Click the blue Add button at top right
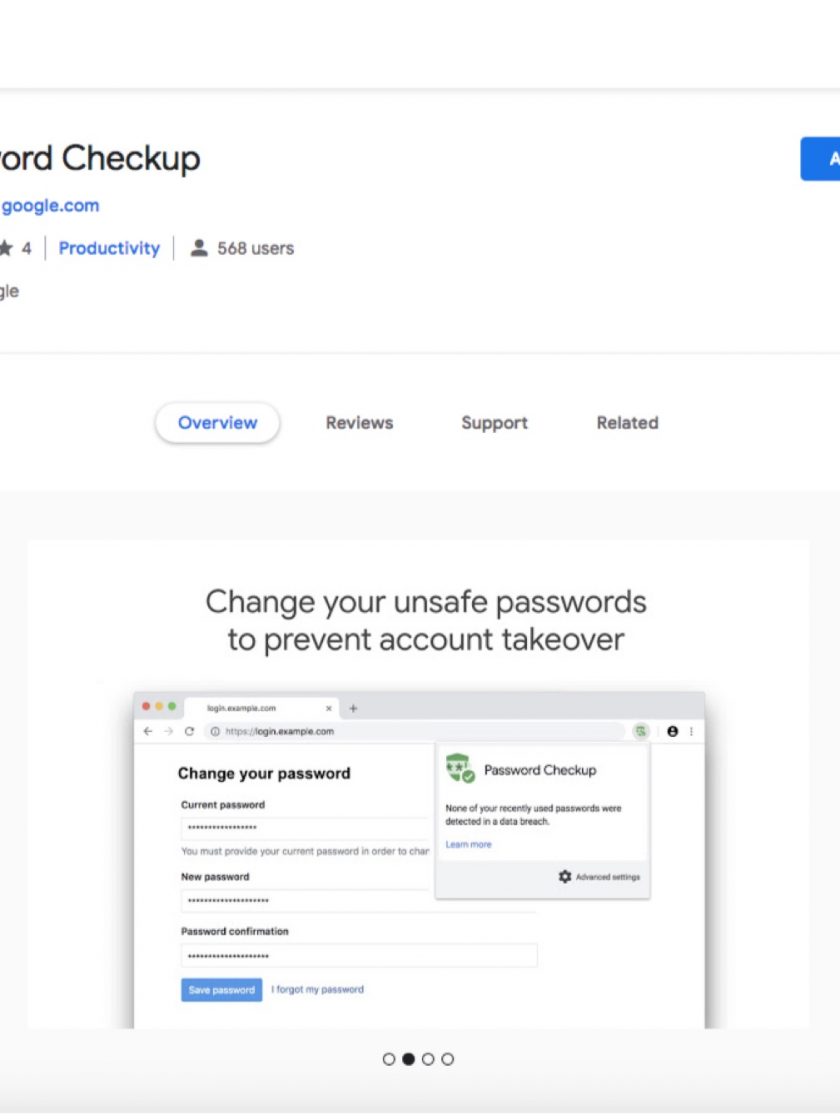 pyautogui.click(x=822, y=159)
